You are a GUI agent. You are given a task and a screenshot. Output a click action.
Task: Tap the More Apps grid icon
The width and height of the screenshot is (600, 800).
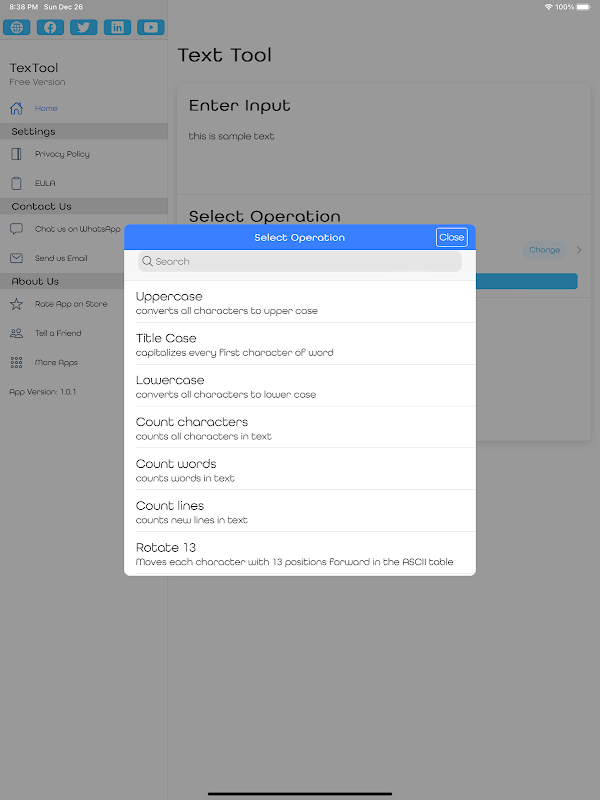pyautogui.click(x=16, y=362)
